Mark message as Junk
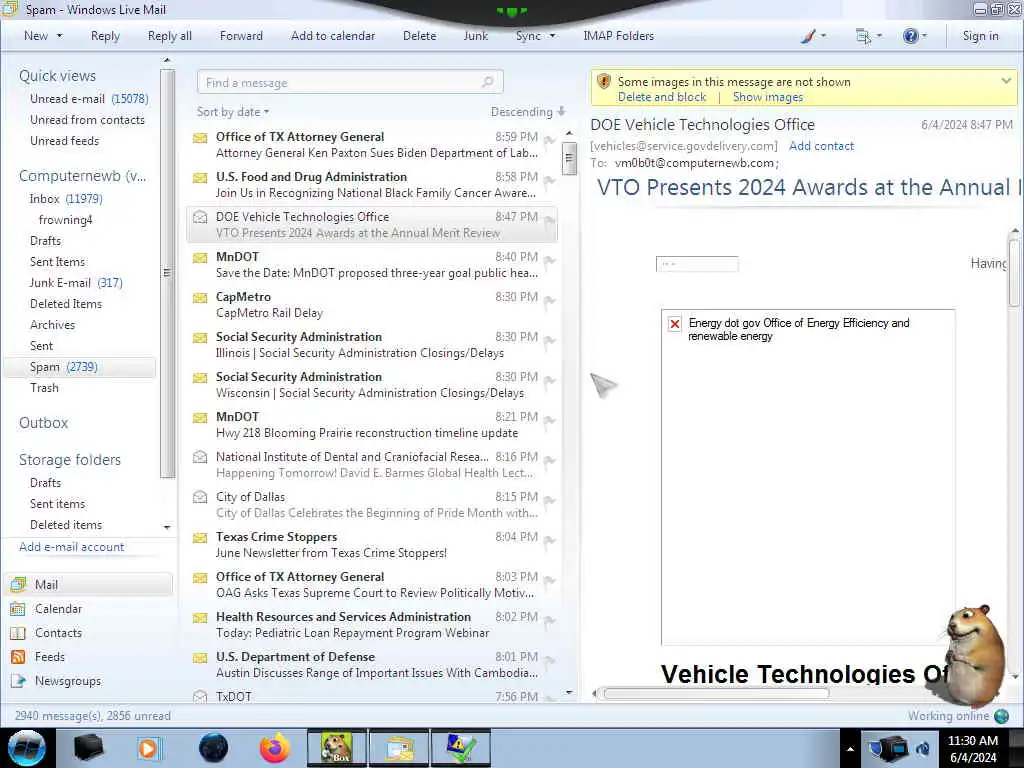1024x768 pixels. click(475, 36)
